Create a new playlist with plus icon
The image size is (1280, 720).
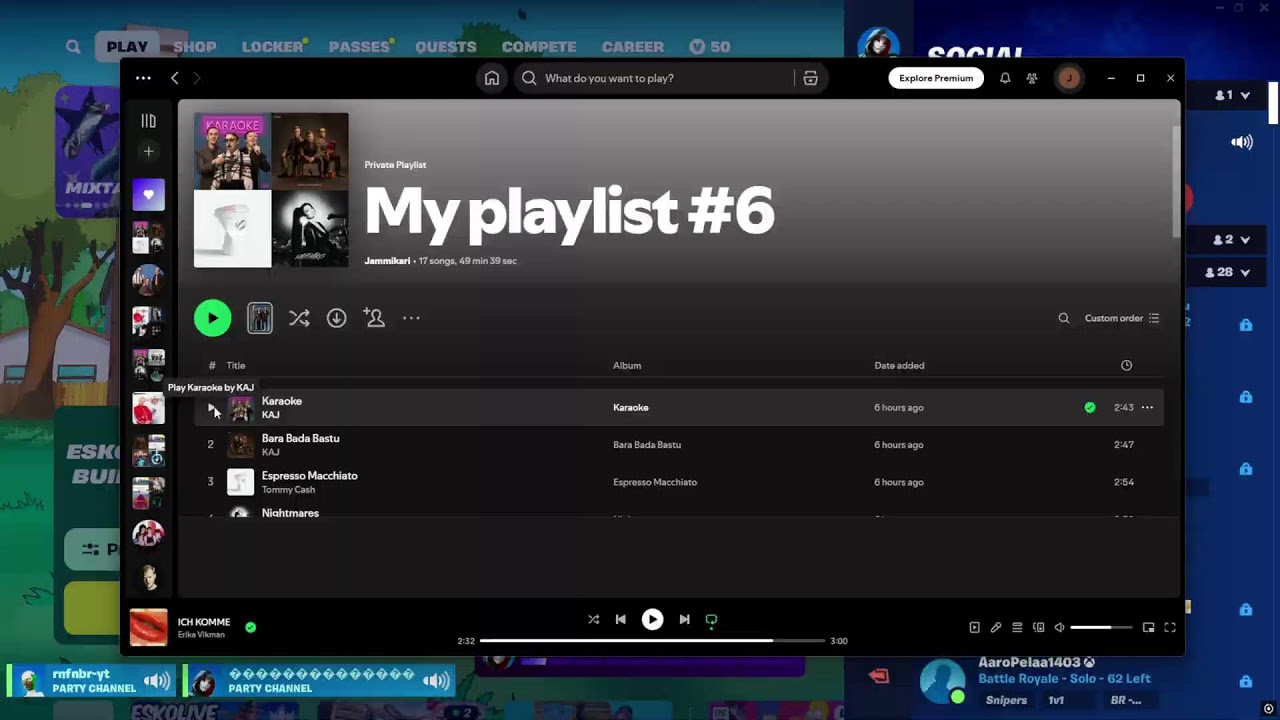click(148, 151)
